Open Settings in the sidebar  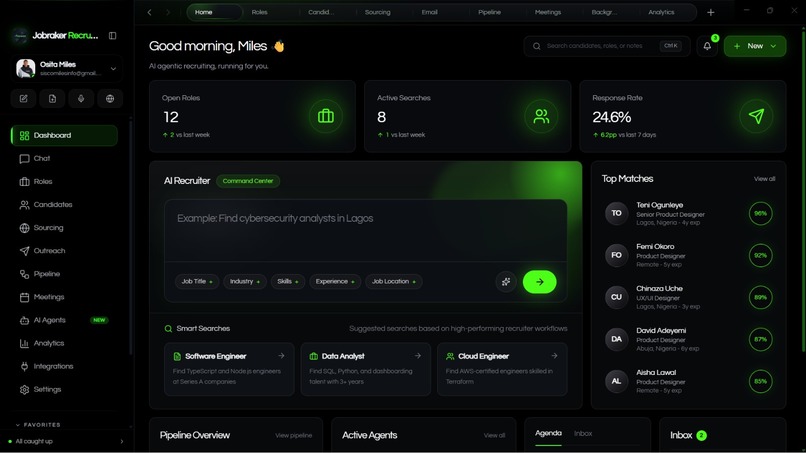(x=64, y=389)
